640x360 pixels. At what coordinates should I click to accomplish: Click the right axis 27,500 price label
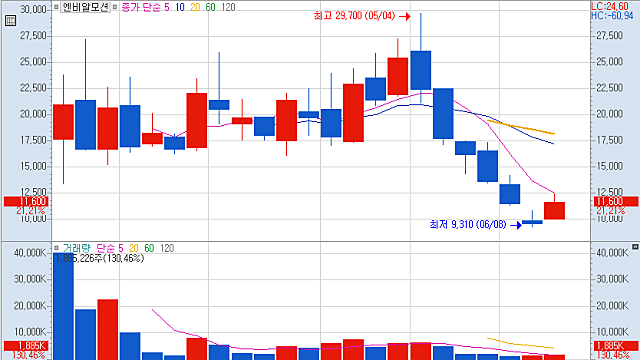[x=610, y=36]
